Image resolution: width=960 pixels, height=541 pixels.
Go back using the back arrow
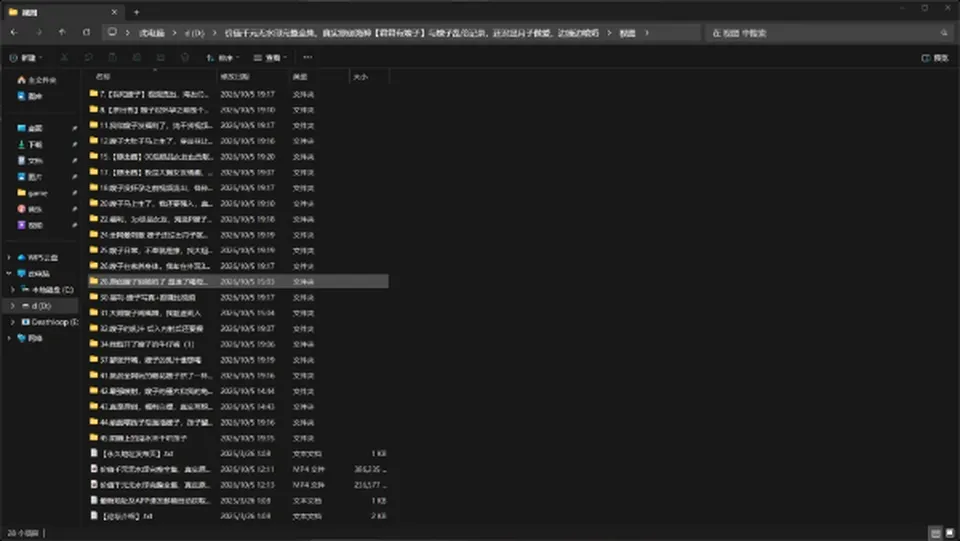click(14, 32)
